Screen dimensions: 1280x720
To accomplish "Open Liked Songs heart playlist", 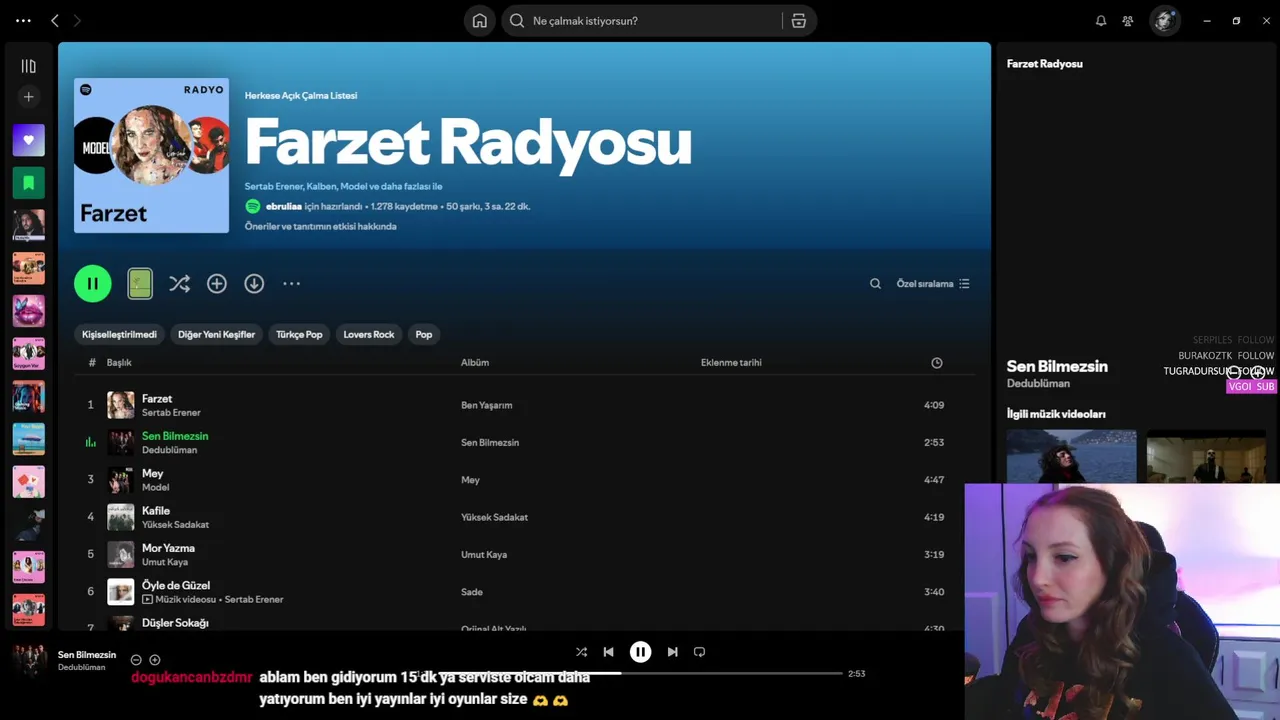I will tap(28, 140).
